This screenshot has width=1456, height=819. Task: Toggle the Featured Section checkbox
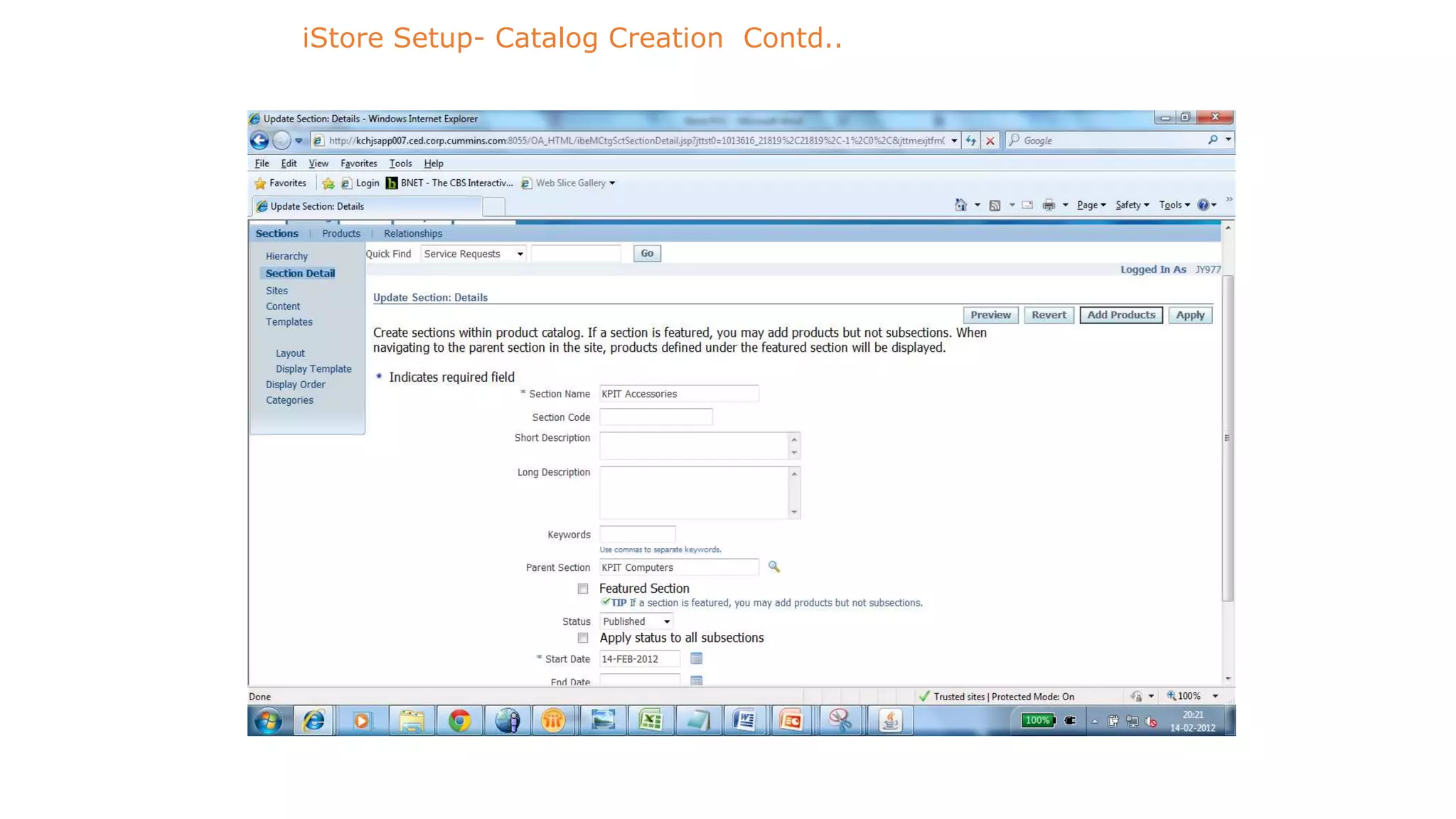point(583,589)
